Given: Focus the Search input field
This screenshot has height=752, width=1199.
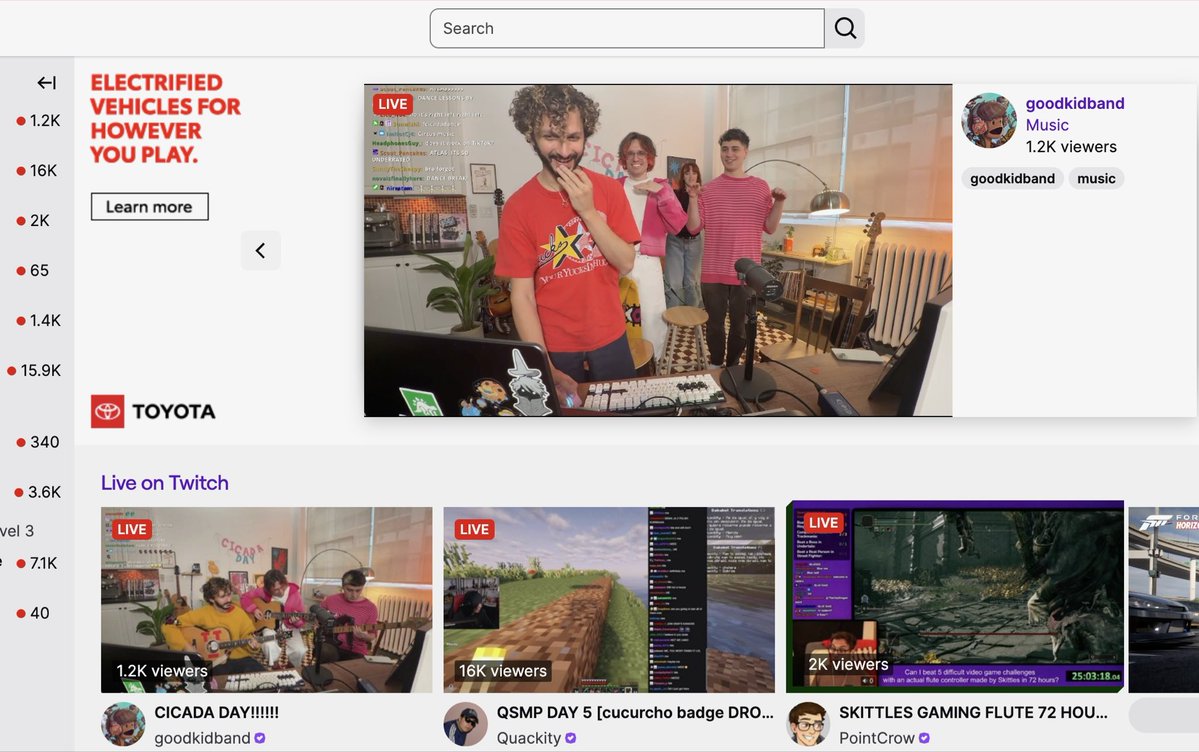Looking at the screenshot, I should tap(627, 28).
